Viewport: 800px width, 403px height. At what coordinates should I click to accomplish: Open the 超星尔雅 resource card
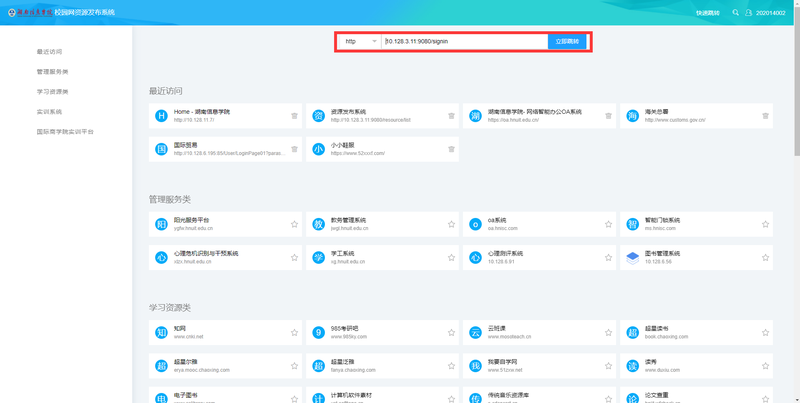[x=225, y=366]
